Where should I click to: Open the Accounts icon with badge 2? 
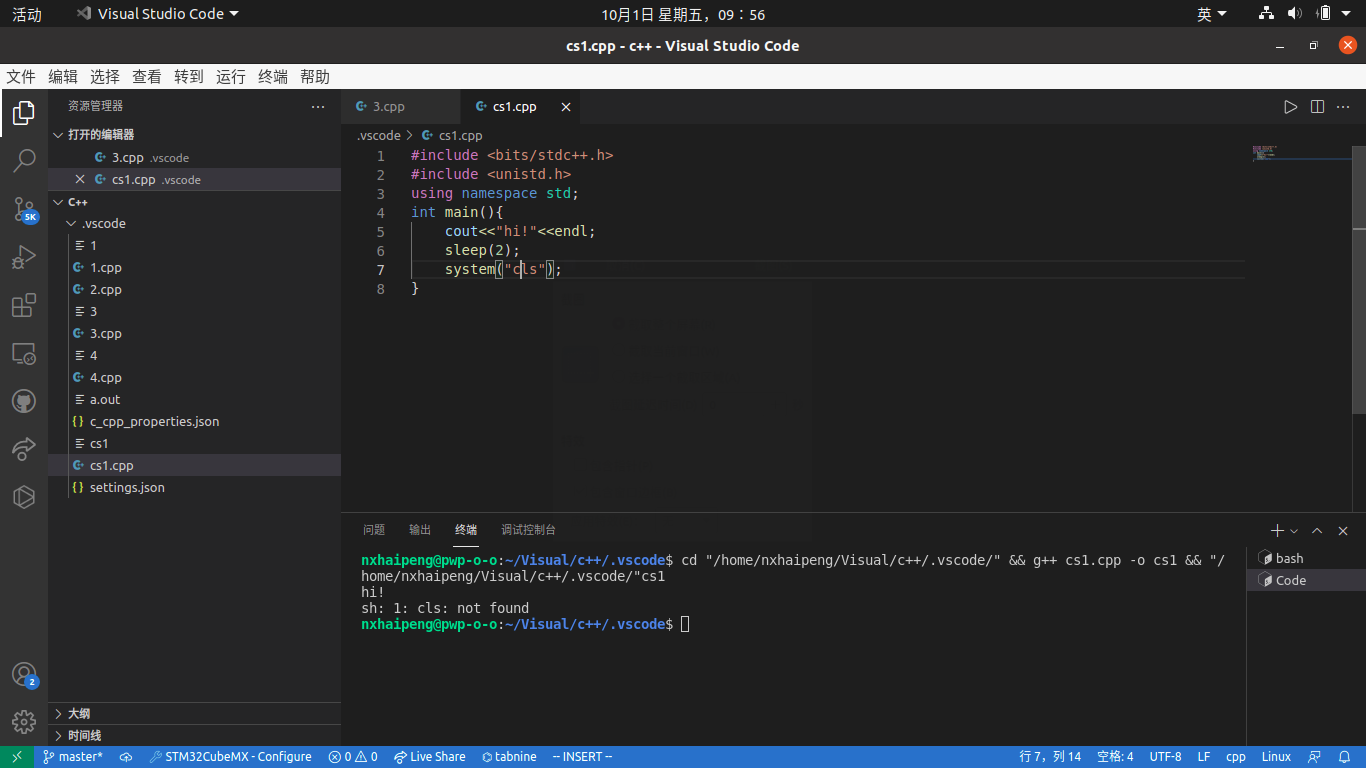click(24, 674)
